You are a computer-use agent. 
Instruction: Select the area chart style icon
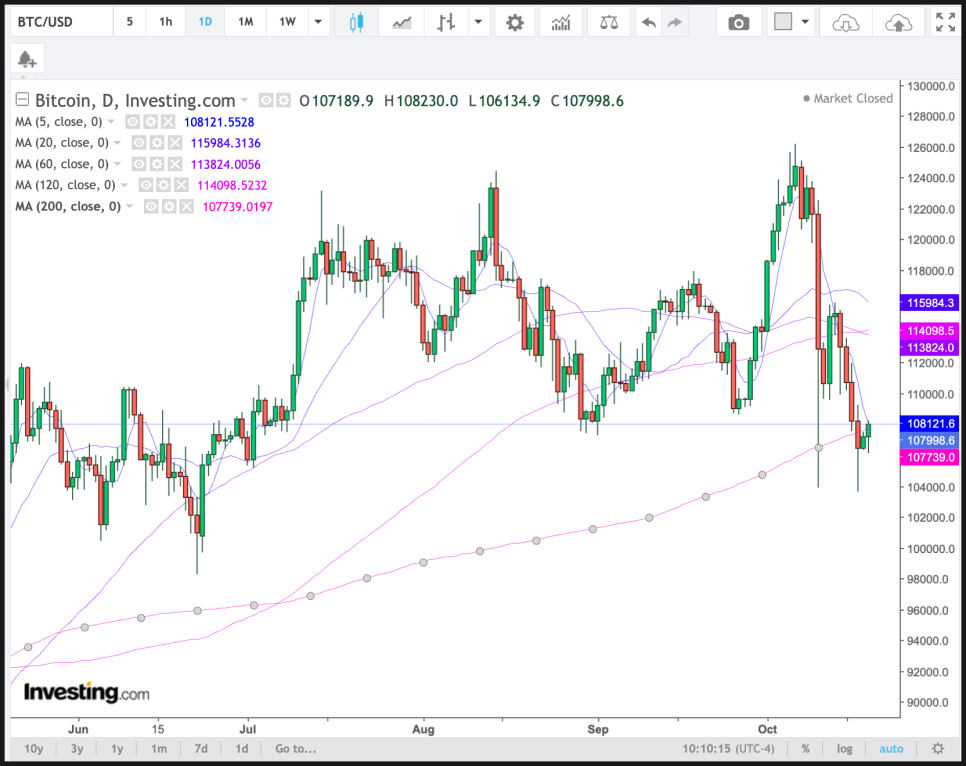[x=402, y=23]
